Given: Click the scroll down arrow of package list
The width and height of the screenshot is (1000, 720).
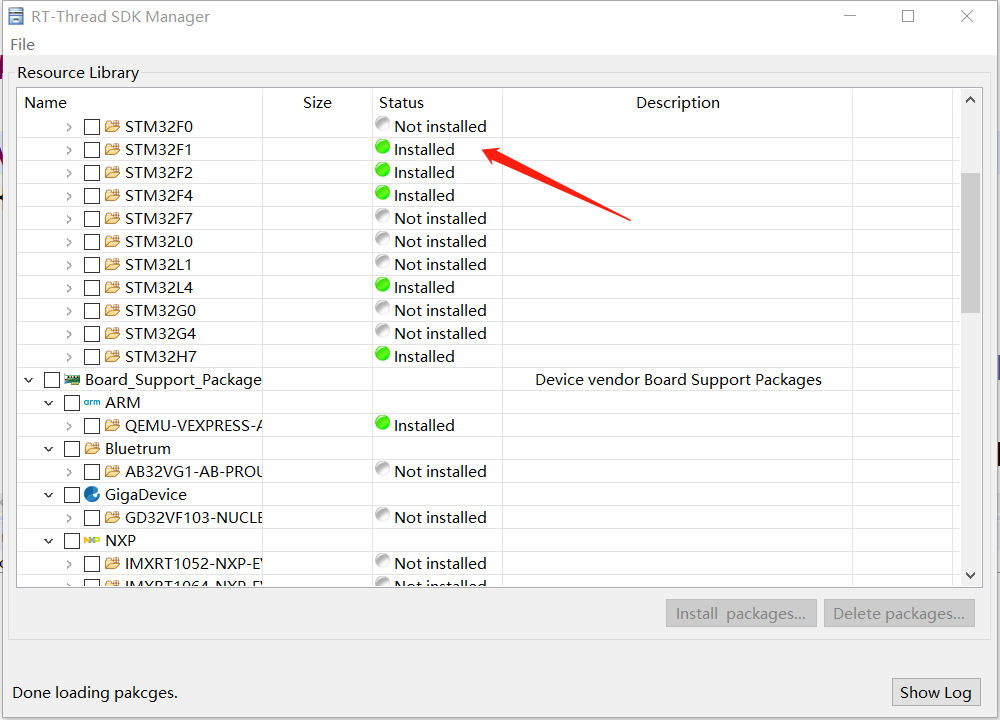Looking at the screenshot, I should (970, 575).
